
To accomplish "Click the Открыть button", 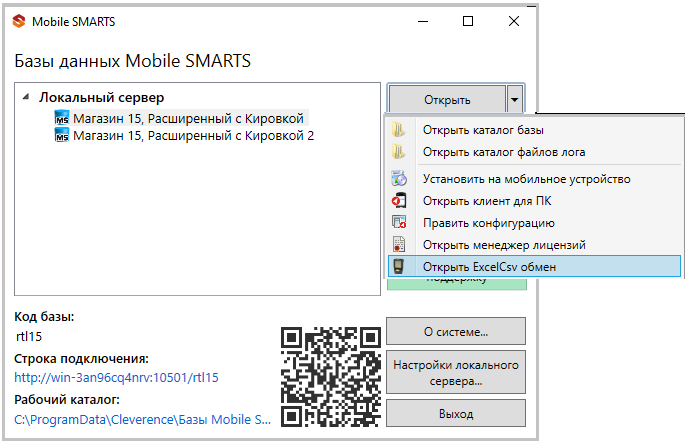I will (447, 99).
